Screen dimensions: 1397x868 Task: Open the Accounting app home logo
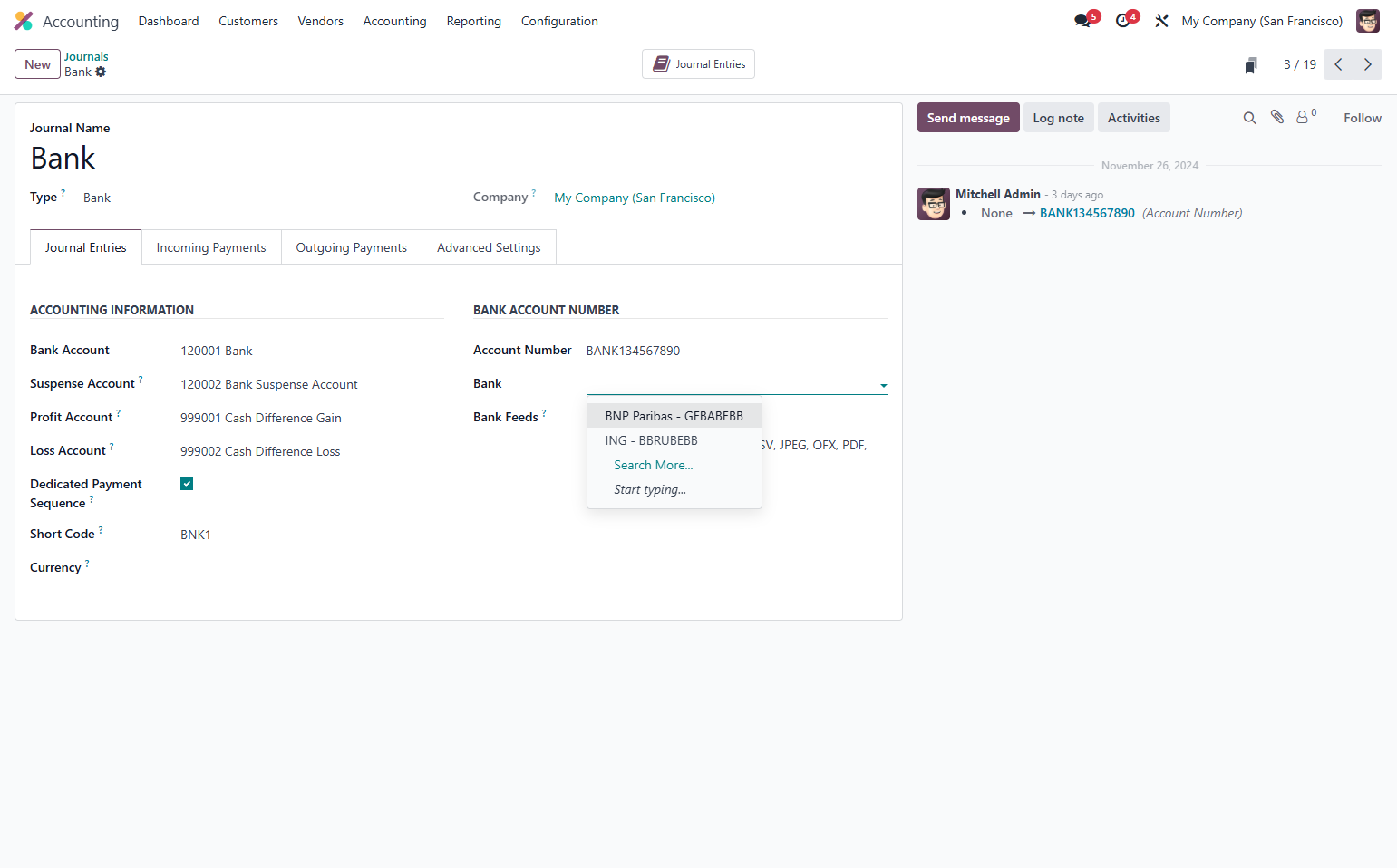(24, 21)
